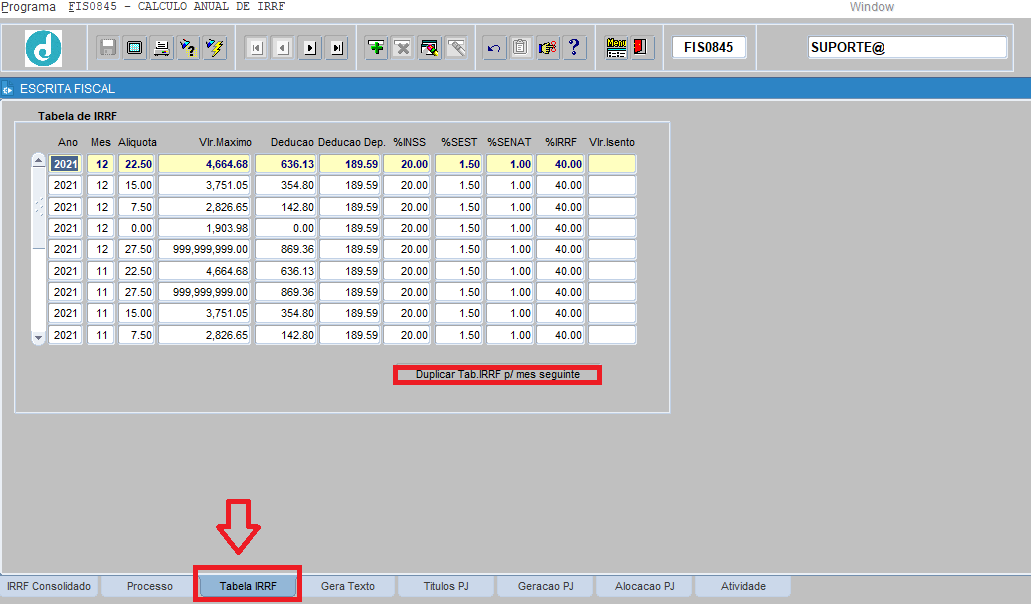This screenshot has width=1031, height=604.
Task: Click the pointing hand with scissors icon
Action: (547, 48)
